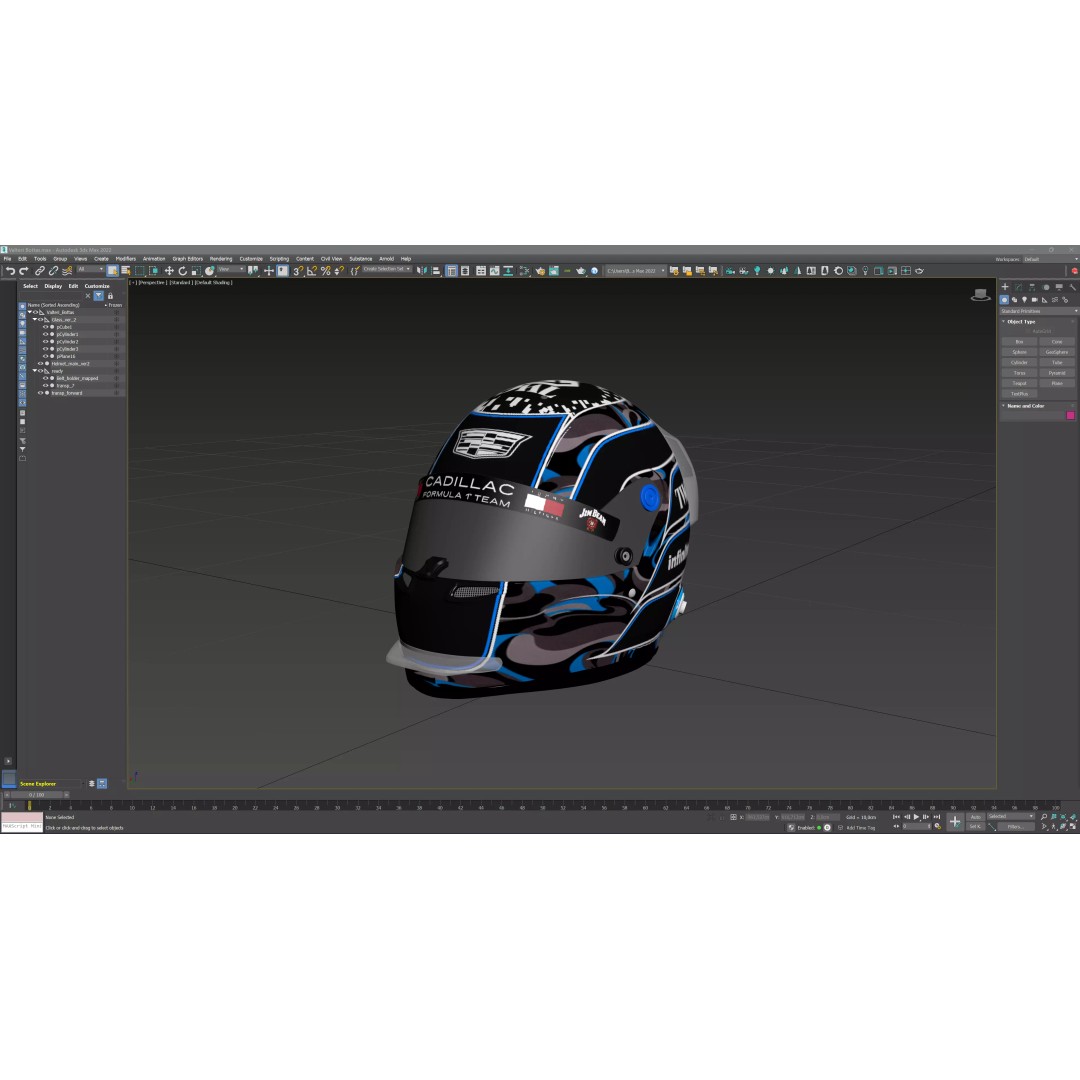Pick the Rectangular Selection Region tool
Image resolution: width=1080 pixels, height=1080 pixels.
[140, 271]
